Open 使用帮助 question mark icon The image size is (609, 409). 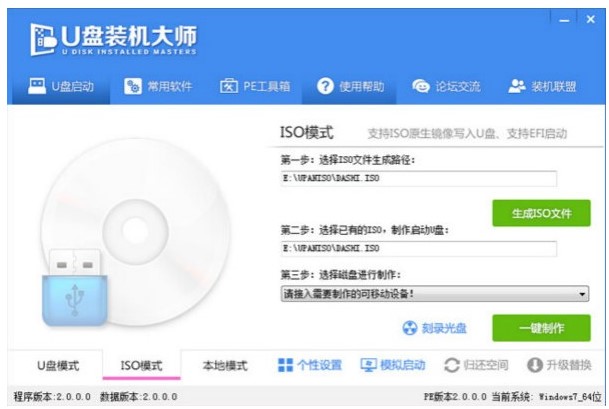click(x=325, y=86)
